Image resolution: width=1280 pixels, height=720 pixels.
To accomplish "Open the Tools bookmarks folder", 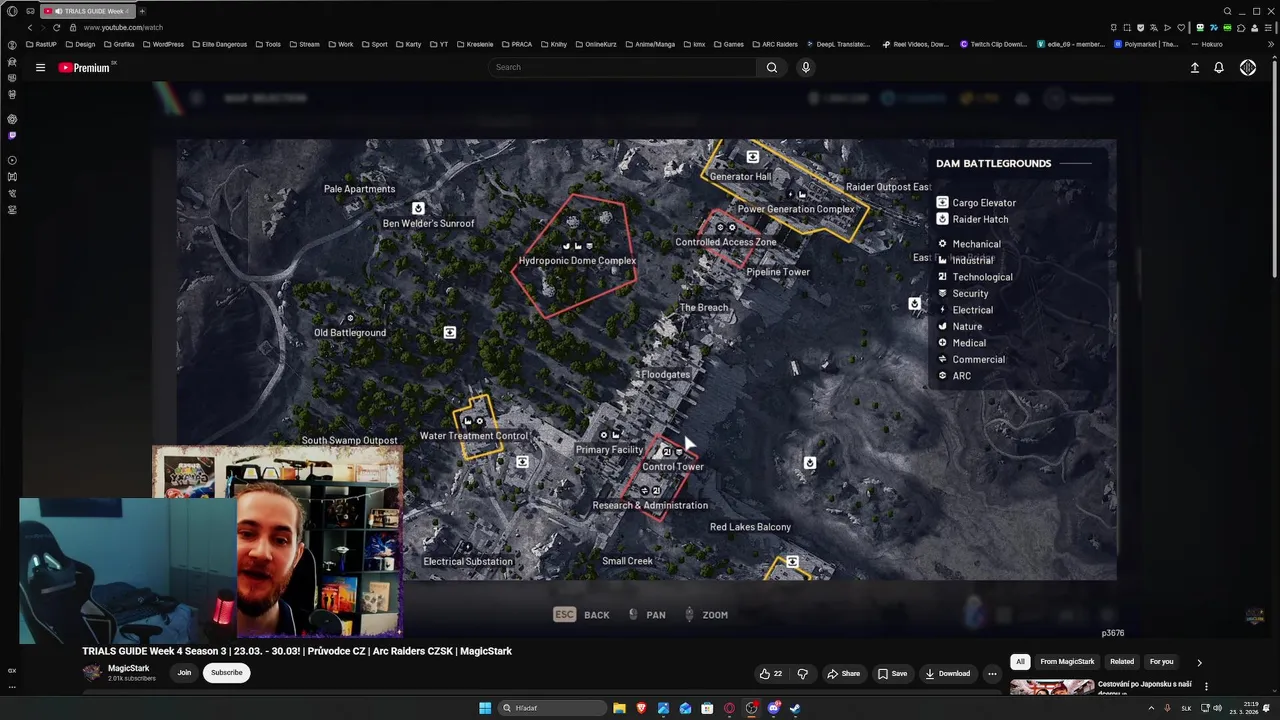I will 267,44.
